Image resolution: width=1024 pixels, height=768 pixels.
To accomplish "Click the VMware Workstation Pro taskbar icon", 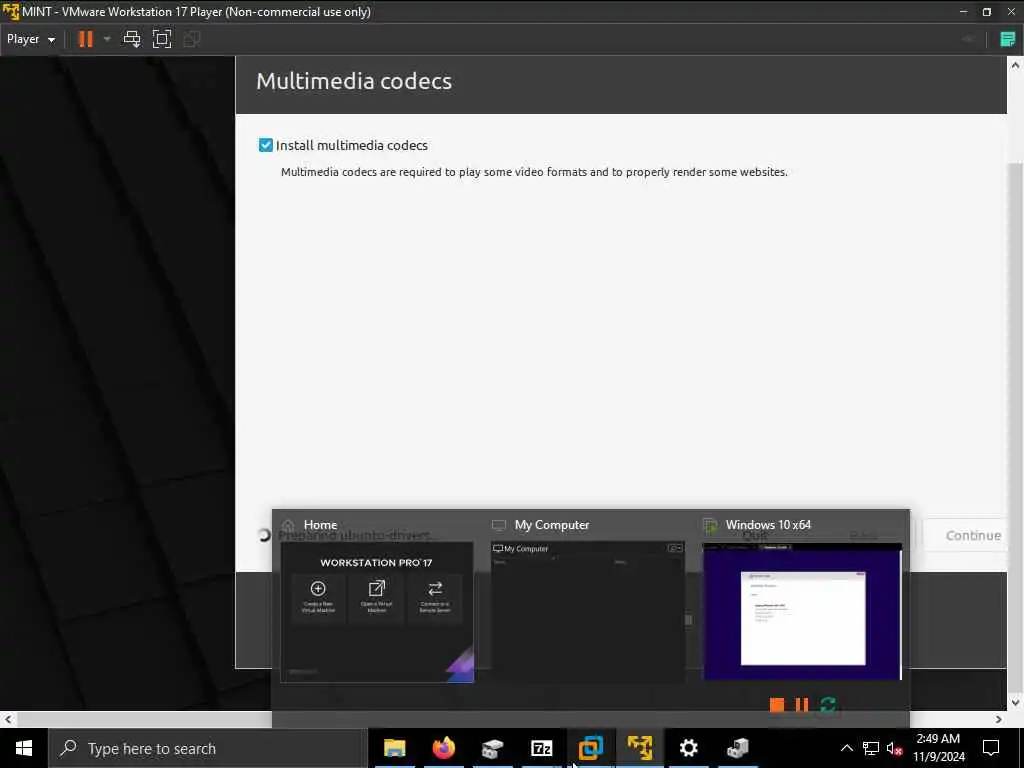I will 590,748.
